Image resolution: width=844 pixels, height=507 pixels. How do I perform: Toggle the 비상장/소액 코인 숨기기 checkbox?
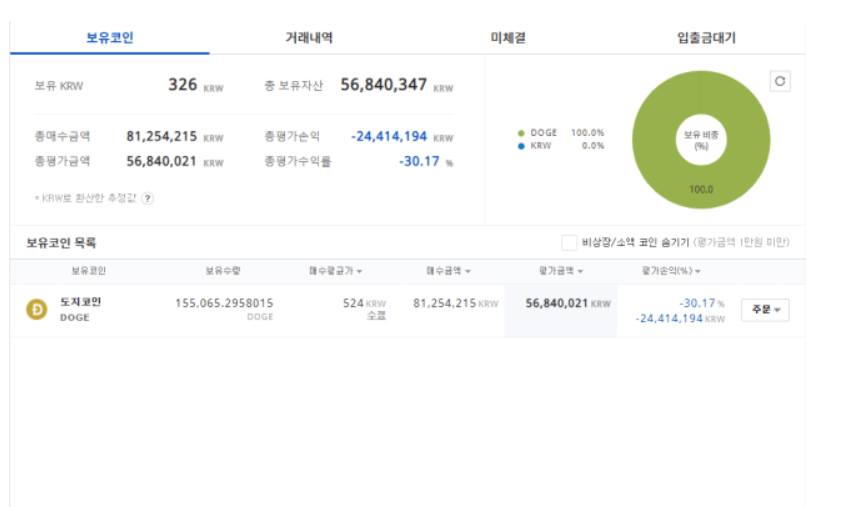(x=569, y=242)
